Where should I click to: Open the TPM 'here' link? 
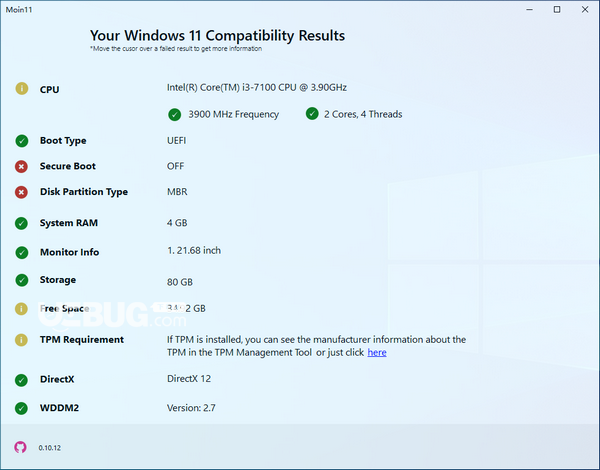(377, 352)
